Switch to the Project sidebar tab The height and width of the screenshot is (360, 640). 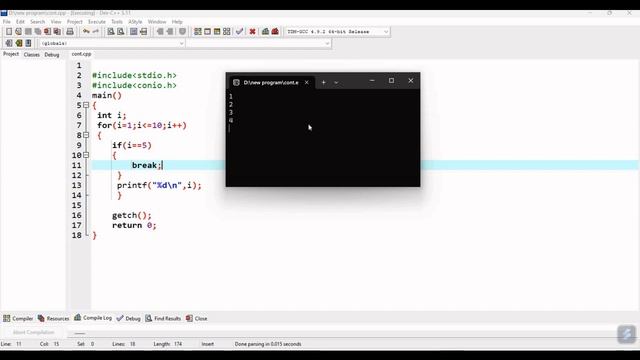pyautogui.click(x=11, y=54)
